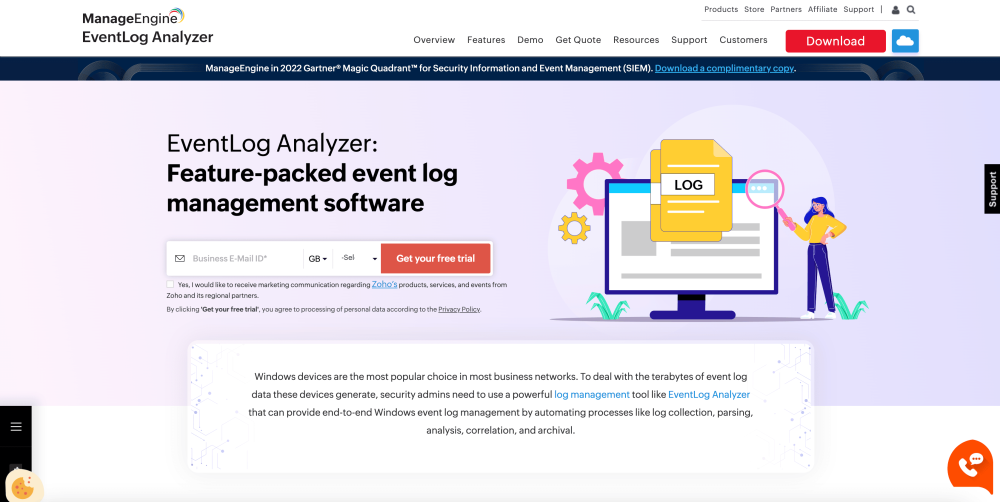Open the Demo menu item
The image size is (1000, 502).
click(x=530, y=40)
